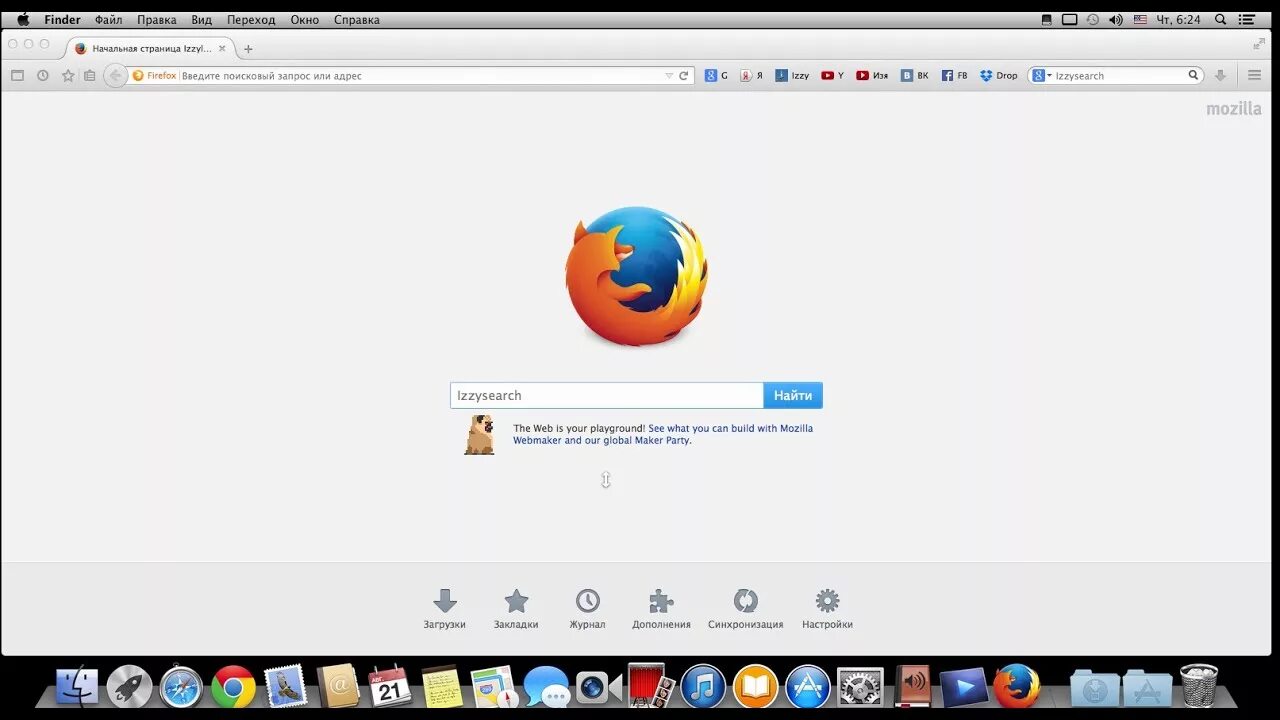Click the Найти search button
The image size is (1280, 720).
793,396
